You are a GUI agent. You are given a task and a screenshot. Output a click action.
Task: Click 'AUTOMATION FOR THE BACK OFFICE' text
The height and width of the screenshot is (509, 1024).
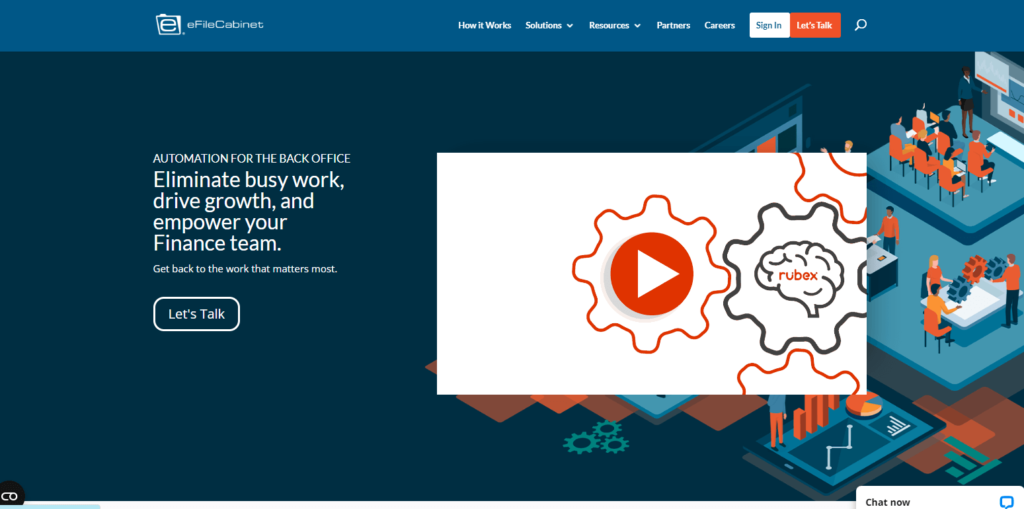pyautogui.click(x=251, y=158)
